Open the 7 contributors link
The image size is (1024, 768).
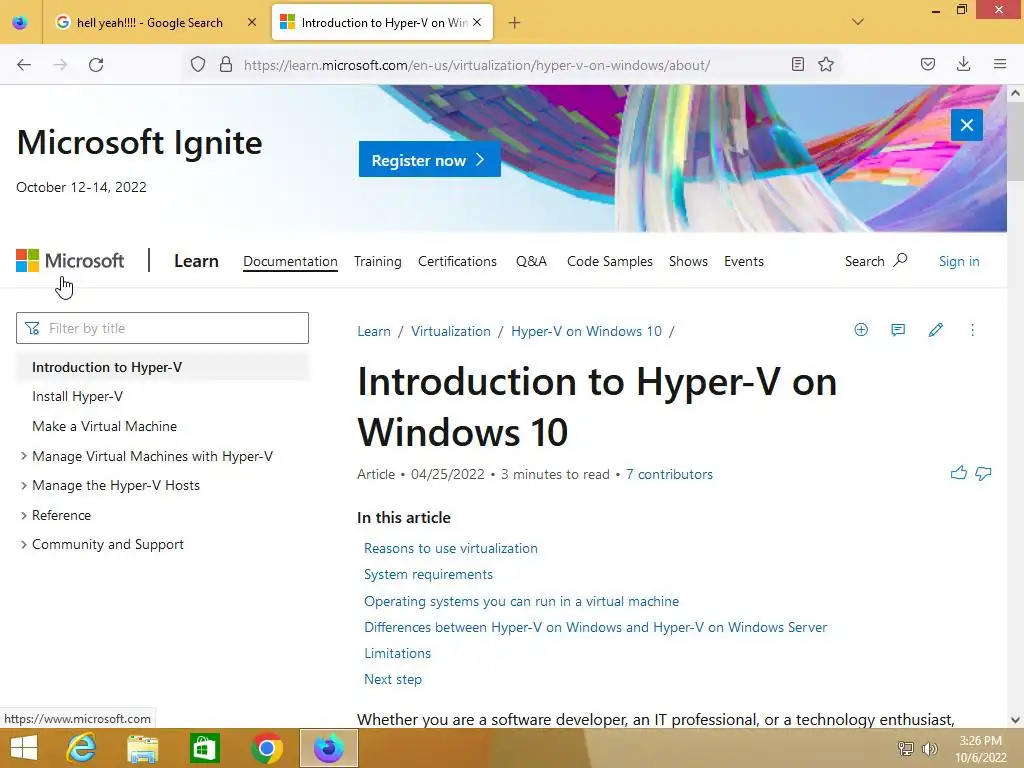tap(669, 474)
